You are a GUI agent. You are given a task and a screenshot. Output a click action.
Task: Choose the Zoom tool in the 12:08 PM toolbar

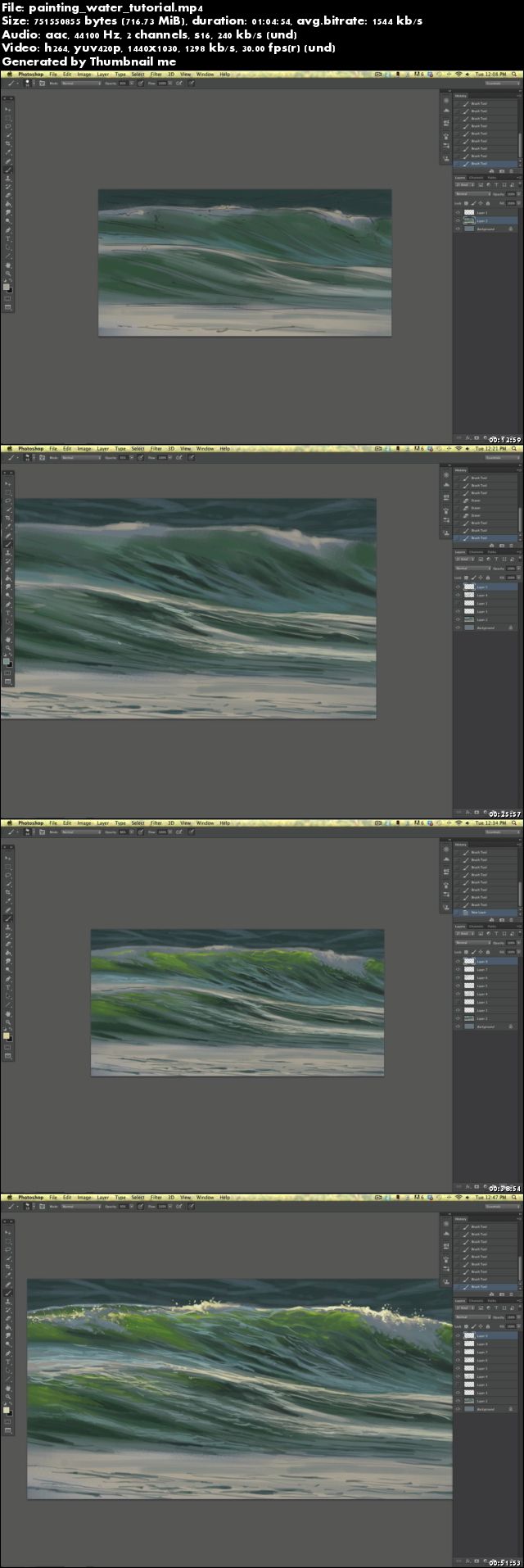[8, 273]
